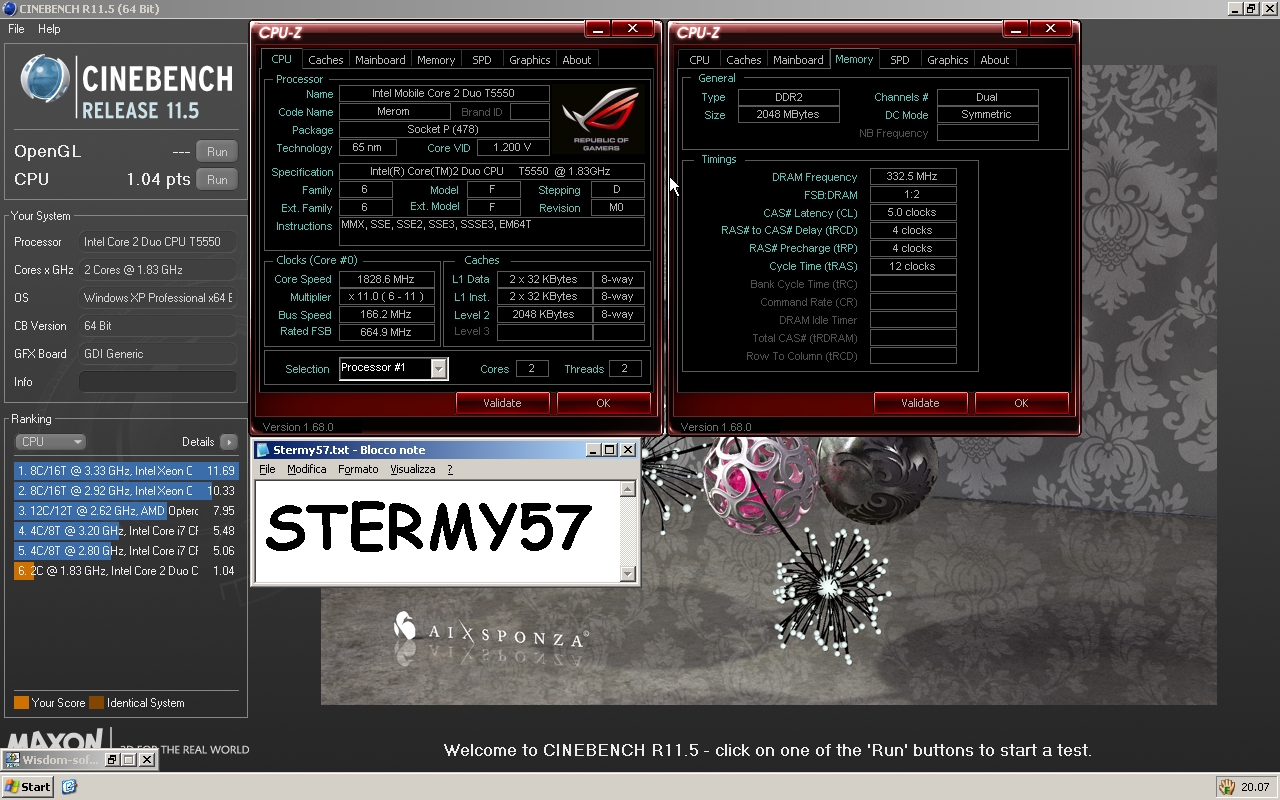The height and width of the screenshot is (800, 1280).
Task: Switch to Graphics tab in right CPU-Z window
Action: coord(948,60)
